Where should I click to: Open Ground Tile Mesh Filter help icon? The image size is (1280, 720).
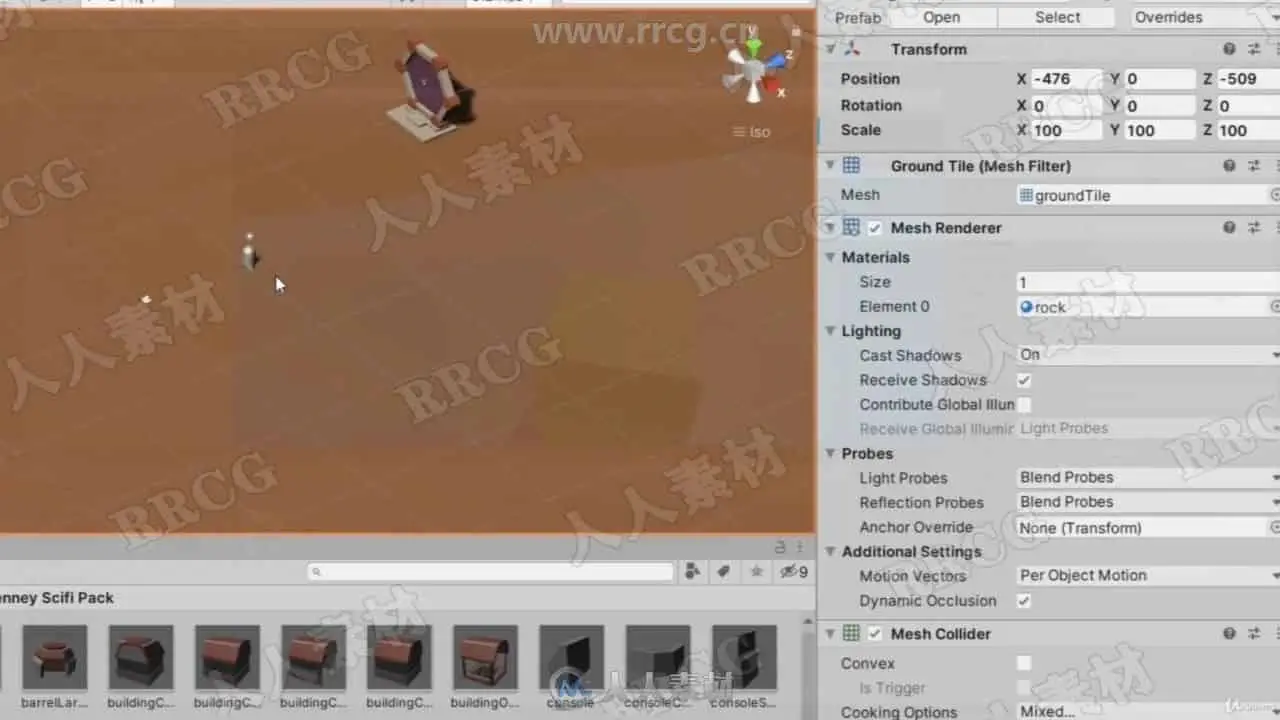1229,166
